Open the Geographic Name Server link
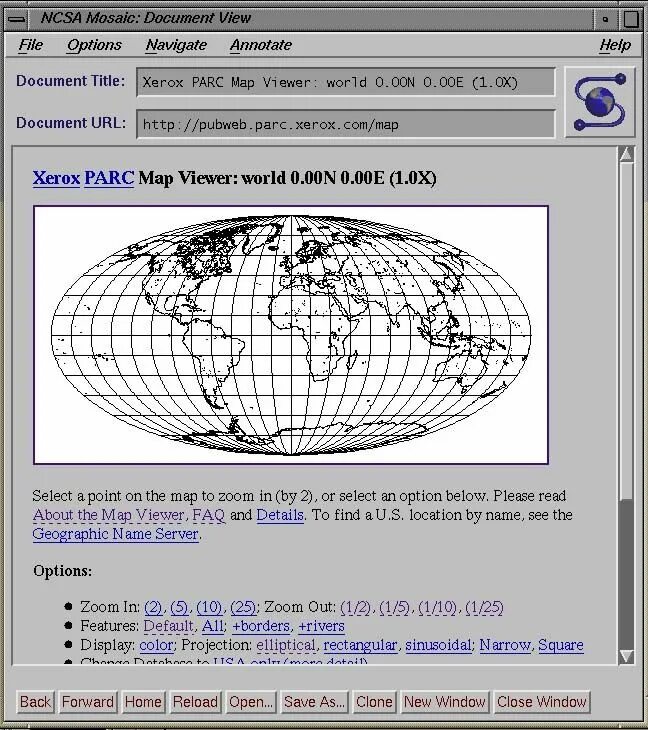 click(115, 534)
